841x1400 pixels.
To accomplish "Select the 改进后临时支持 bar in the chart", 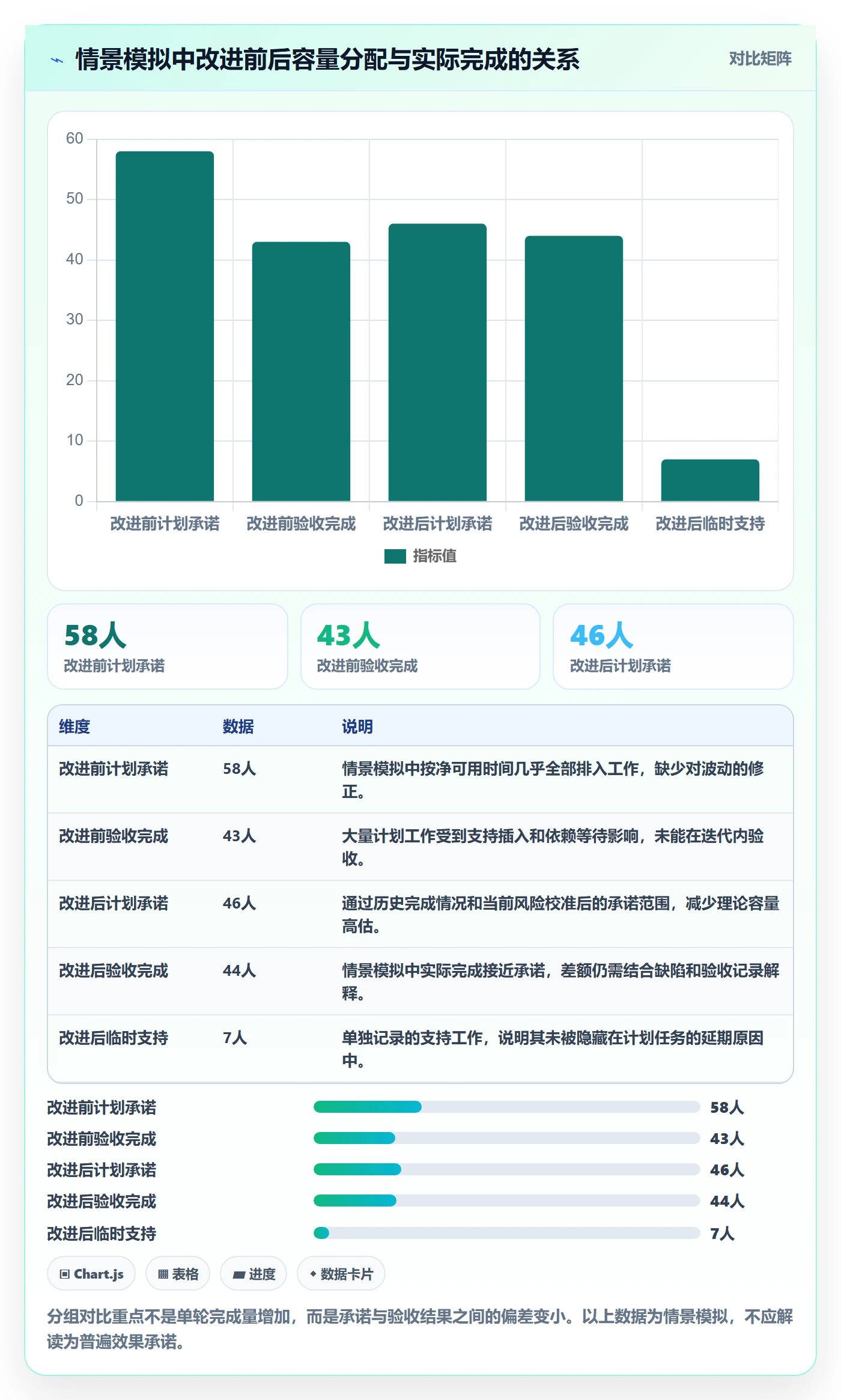I will tap(710, 480).
